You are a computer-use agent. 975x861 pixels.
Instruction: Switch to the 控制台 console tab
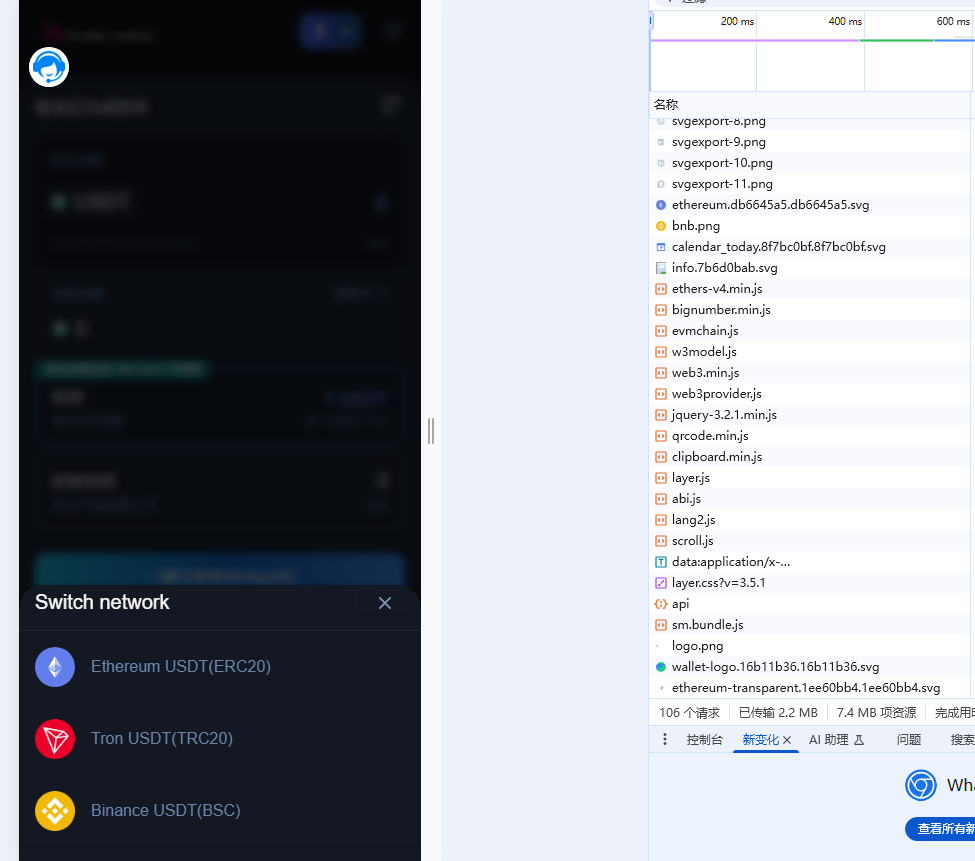(x=704, y=740)
